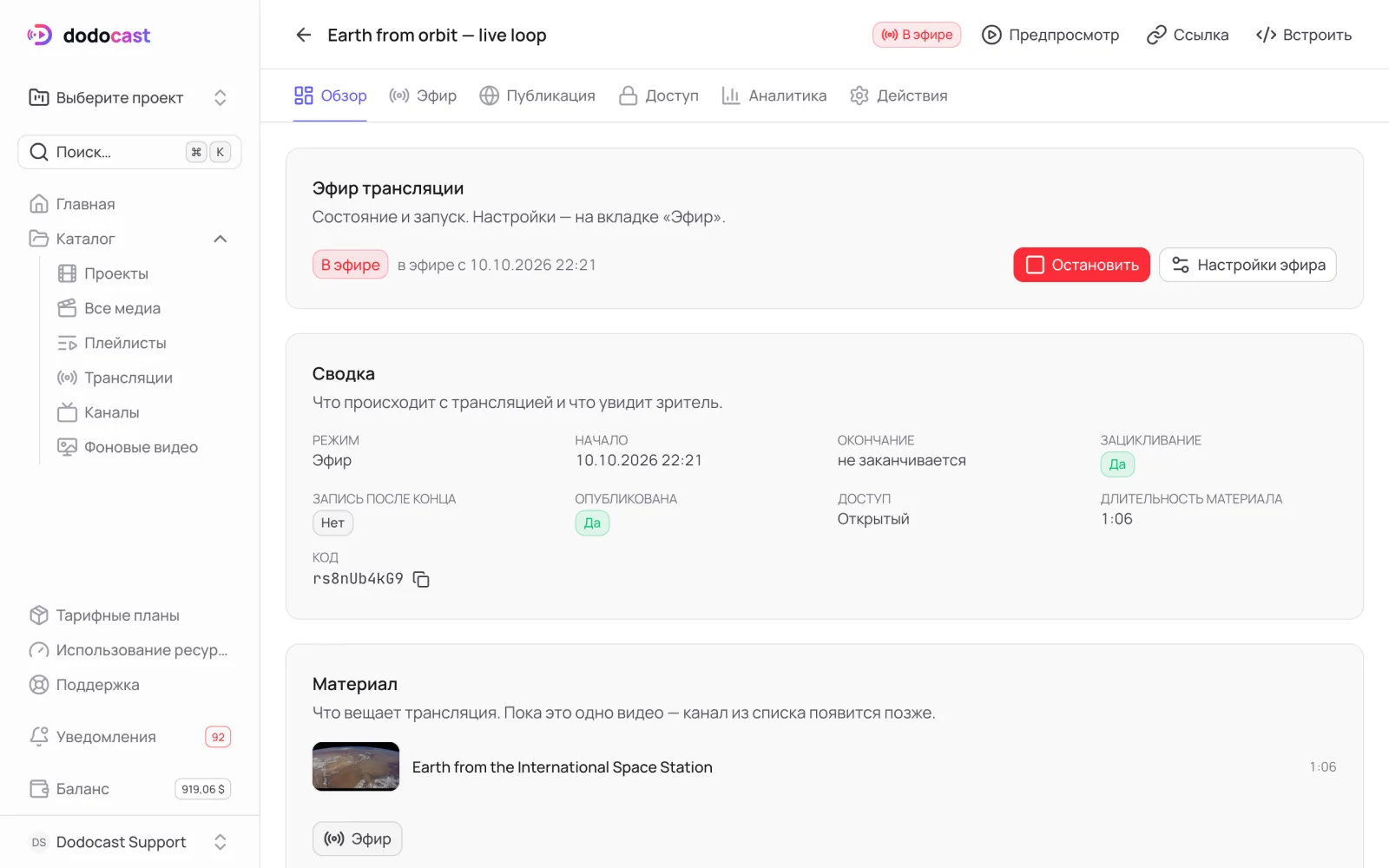Go back with the left arrow icon

pos(303,35)
